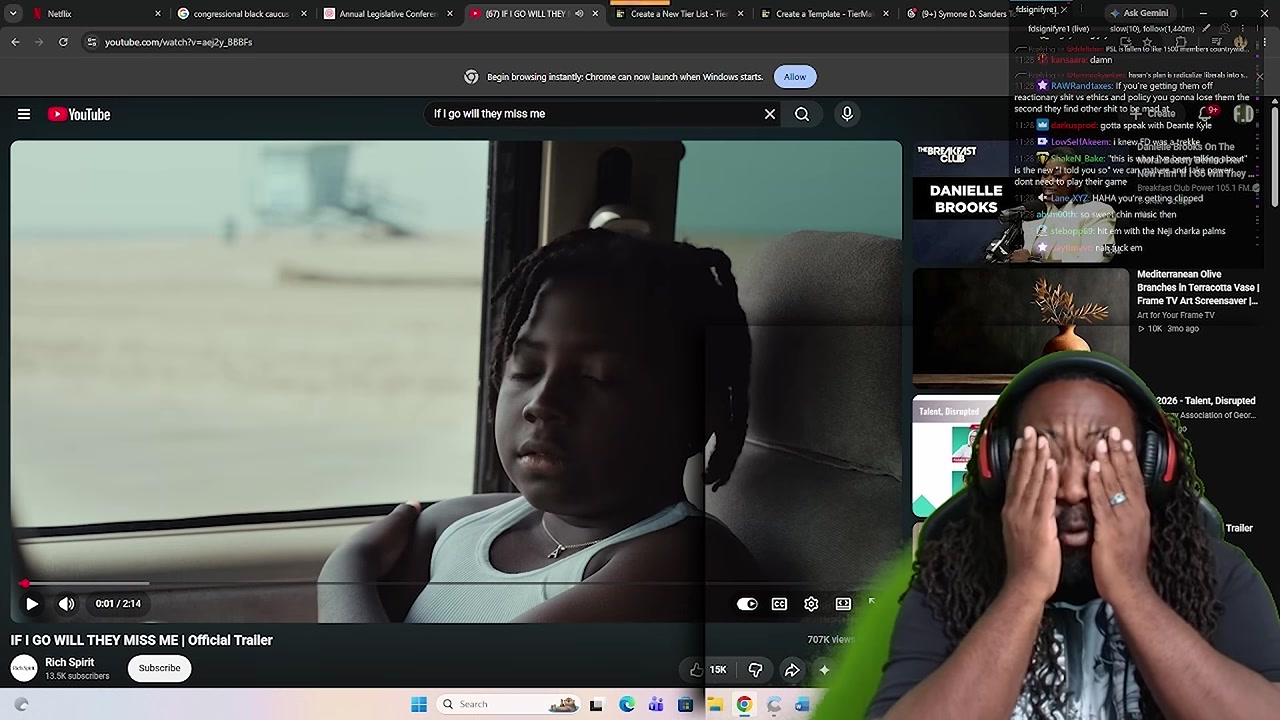1280x720 pixels.
Task: Seek along the red video progress bar
Action: coord(455,583)
